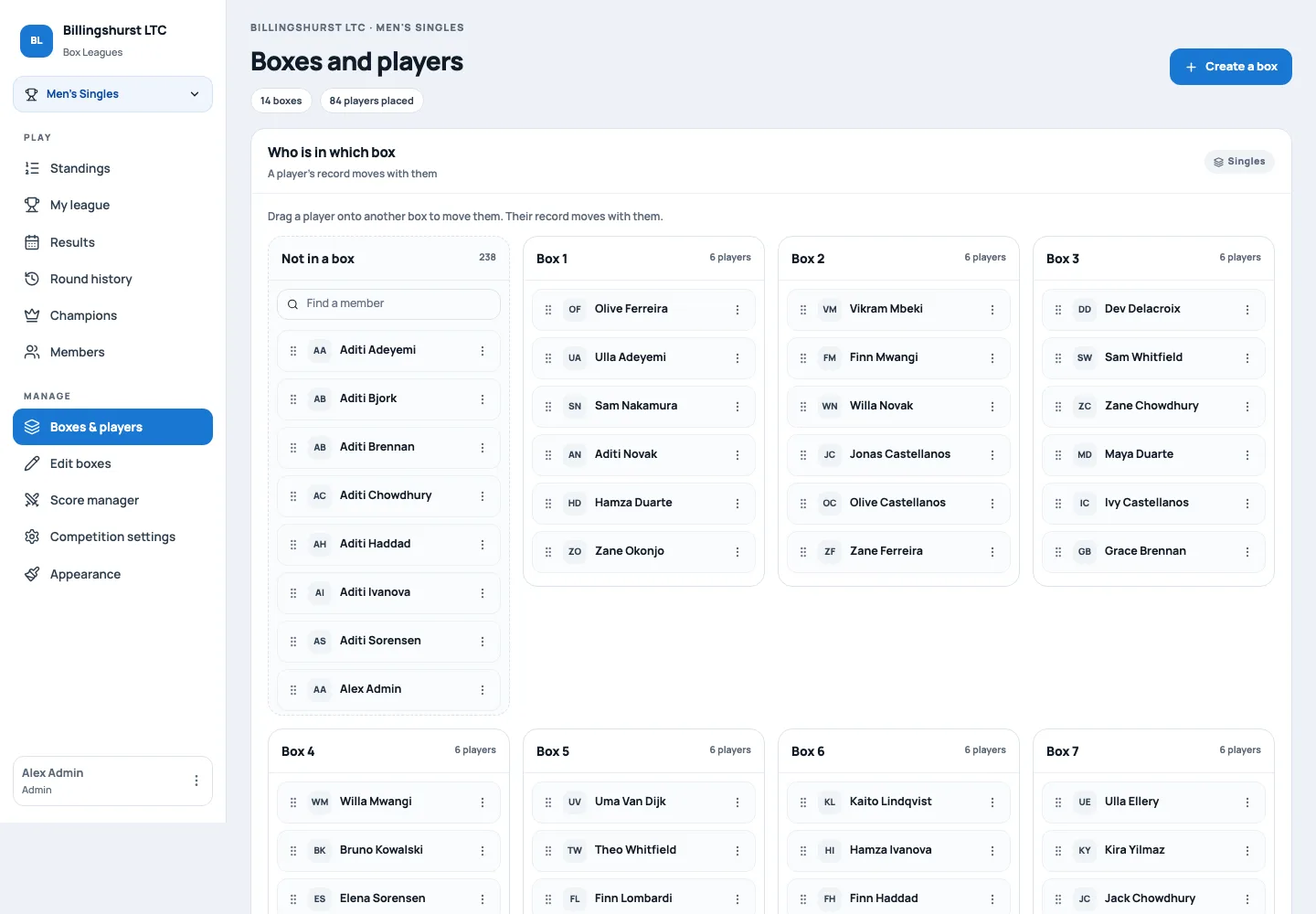Select the Theo Whitfield player name
Image resolution: width=1316 pixels, height=914 pixels.
pyautogui.click(x=636, y=850)
